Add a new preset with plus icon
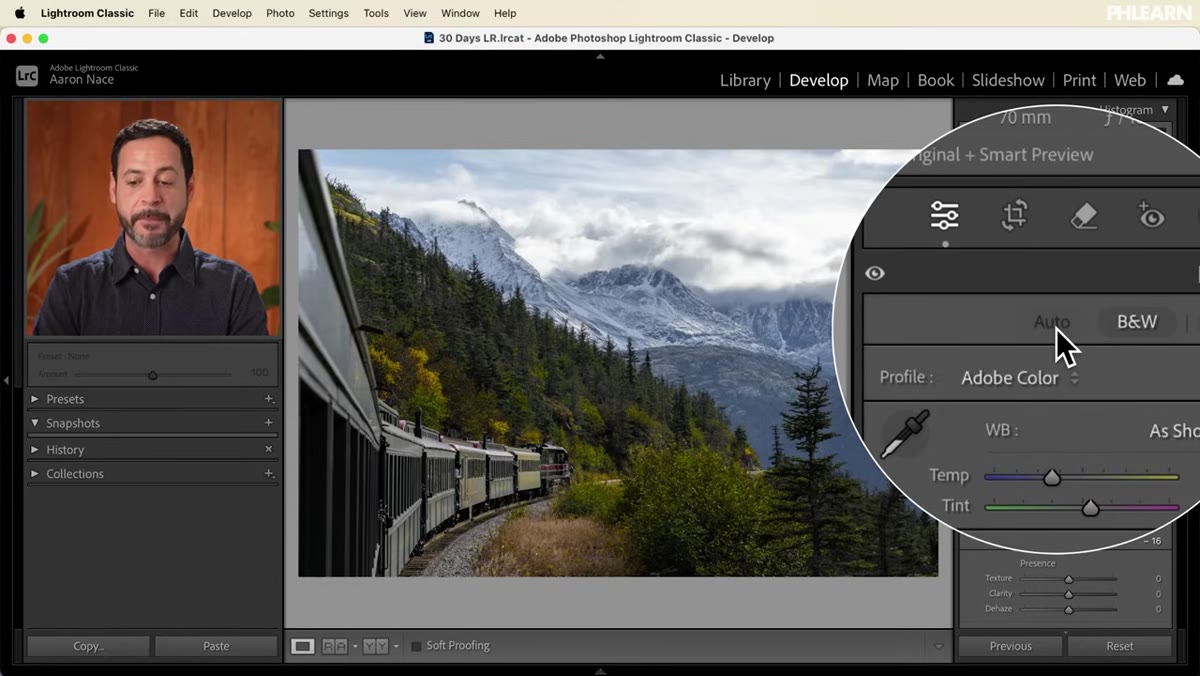This screenshot has height=676, width=1200. [x=268, y=399]
